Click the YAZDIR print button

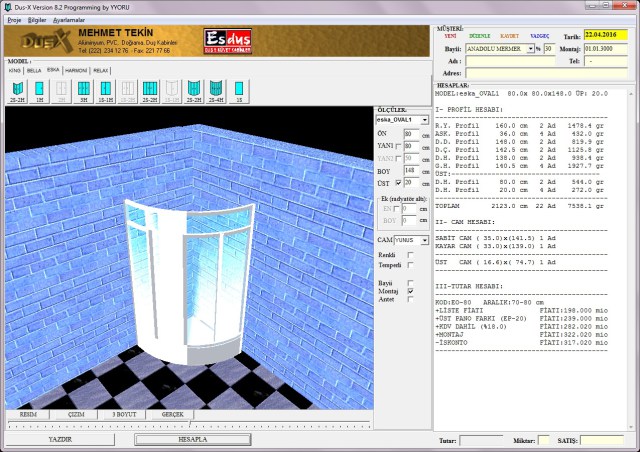pyautogui.click(x=60, y=439)
